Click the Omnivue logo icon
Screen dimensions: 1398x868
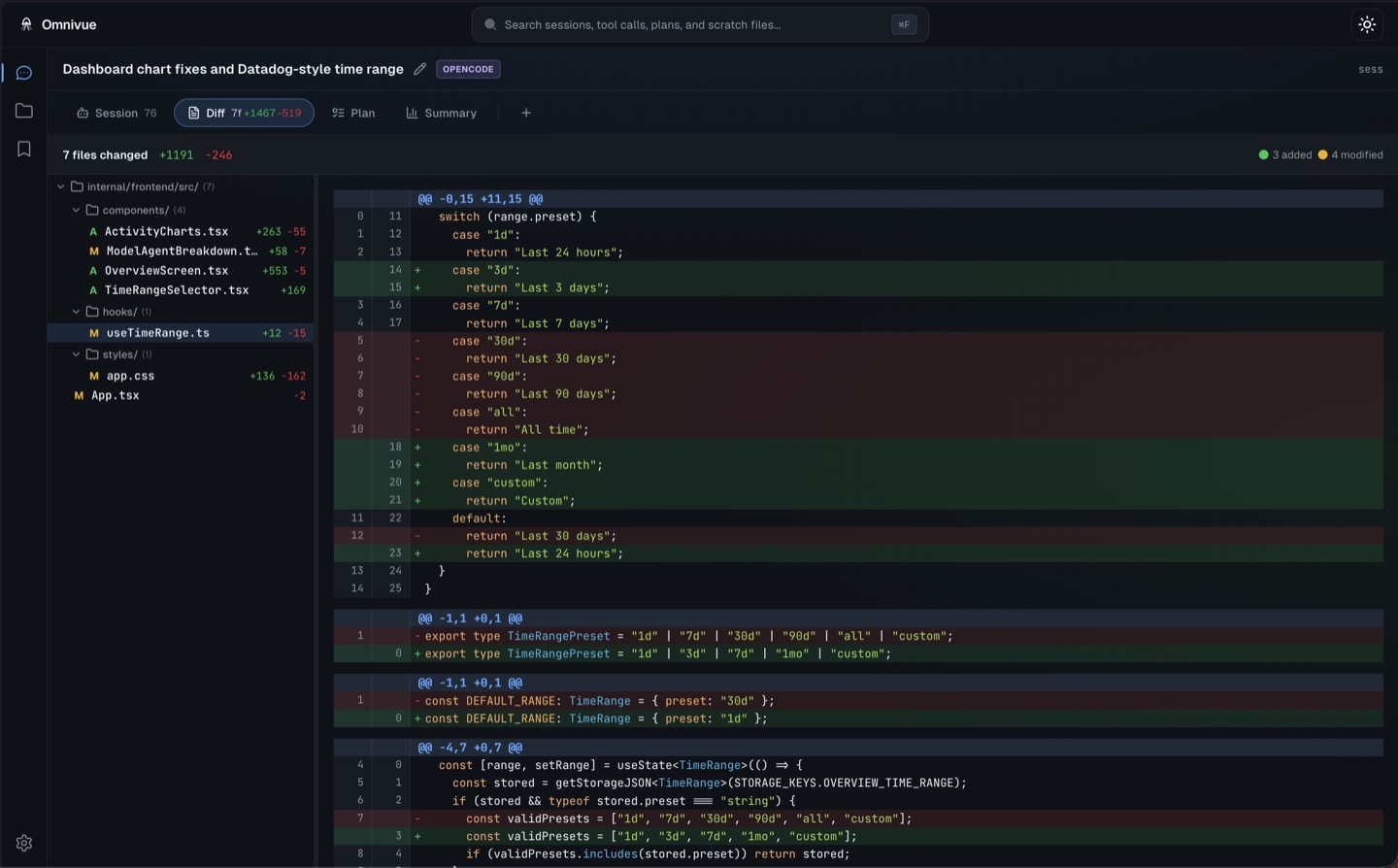pos(26,24)
